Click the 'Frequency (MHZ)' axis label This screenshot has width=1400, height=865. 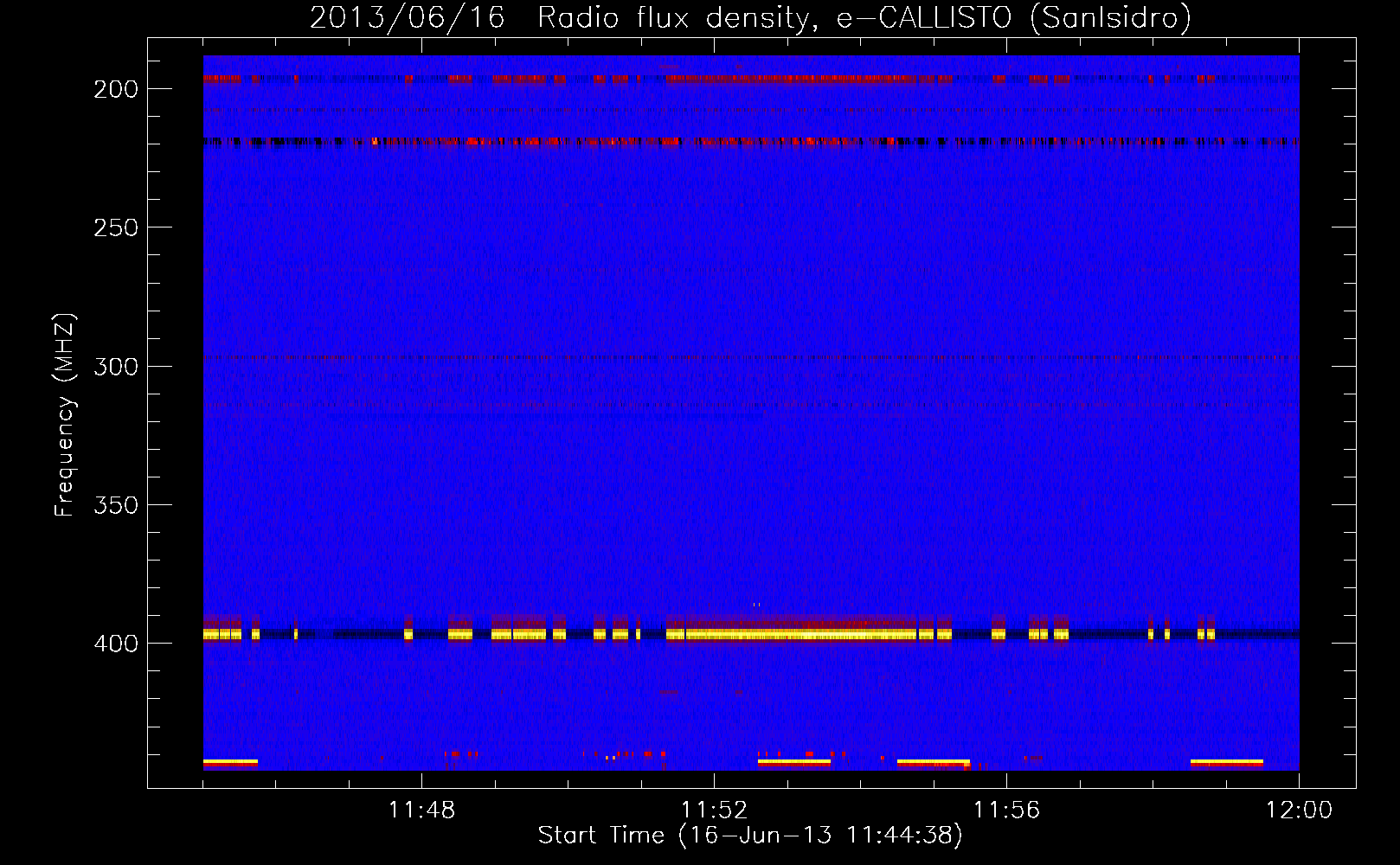click(65, 414)
